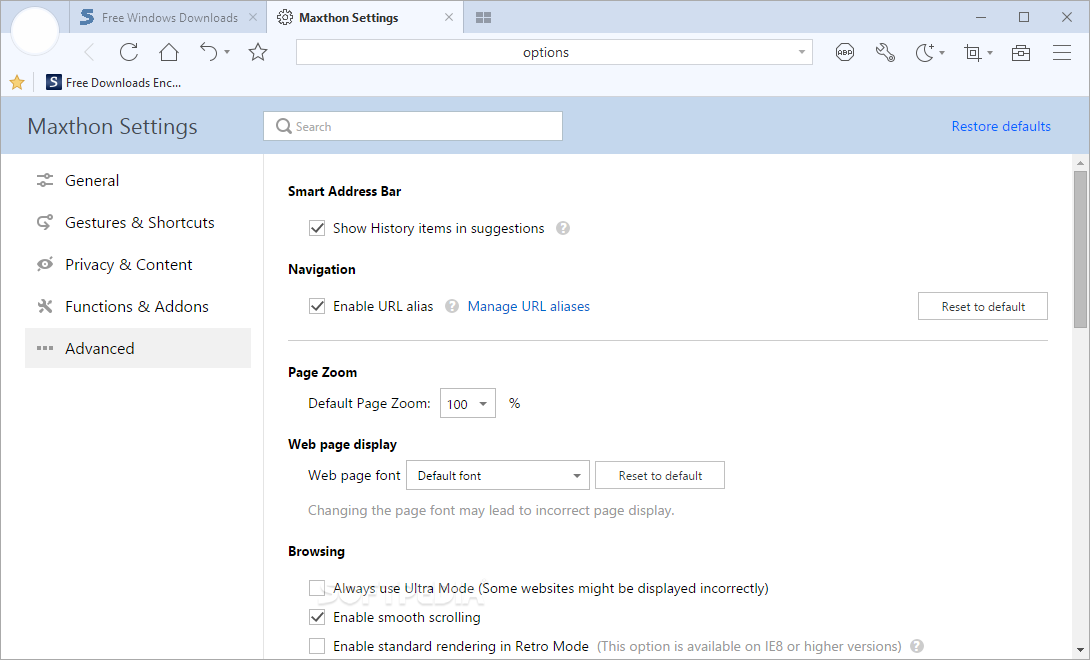The width and height of the screenshot is (1090, 660).
Task: Click the scrollbar down arrow
Action: pos(1080,650)
